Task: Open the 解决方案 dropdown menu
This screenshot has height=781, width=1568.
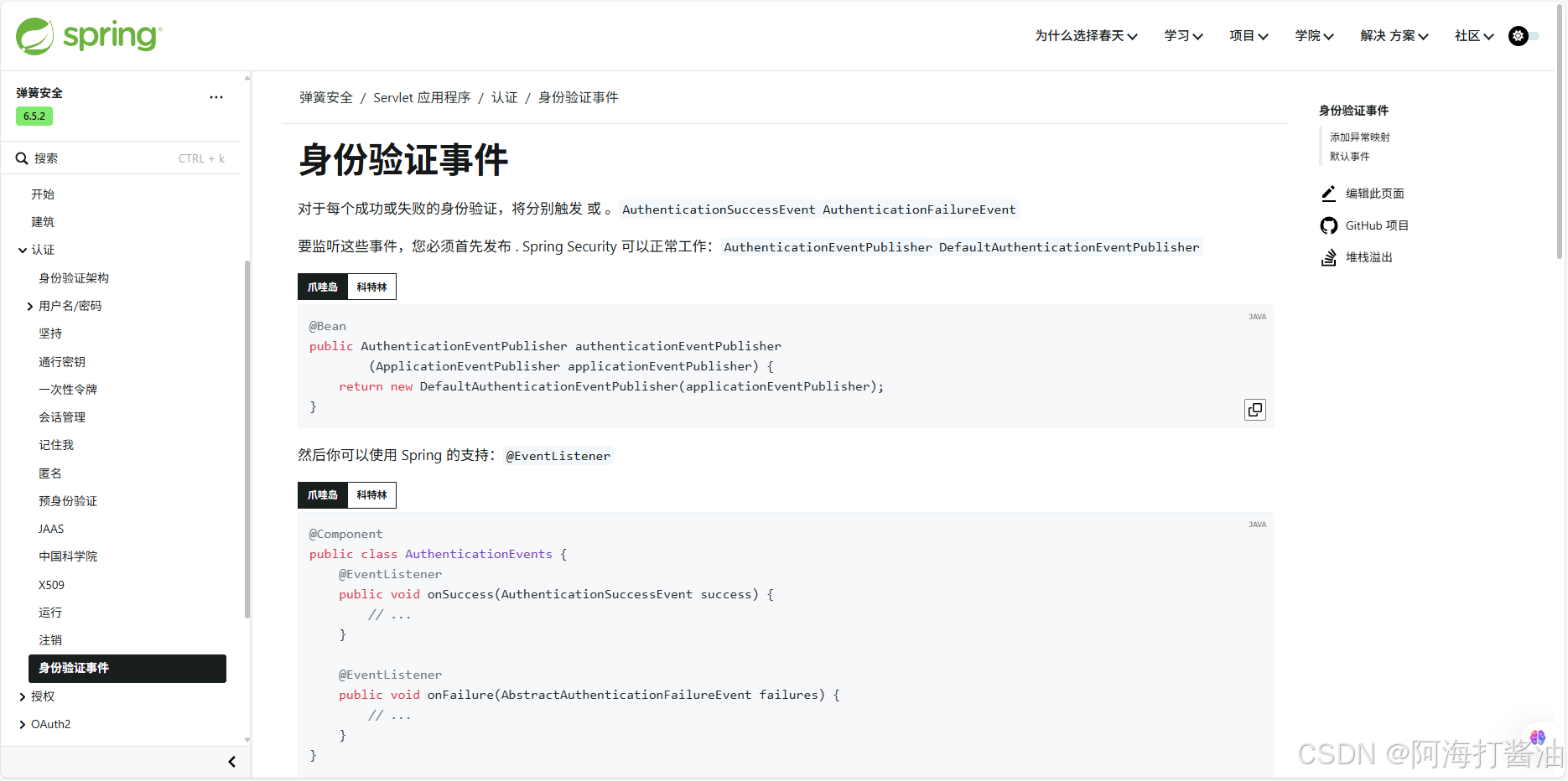Action: pos(1394,36)
